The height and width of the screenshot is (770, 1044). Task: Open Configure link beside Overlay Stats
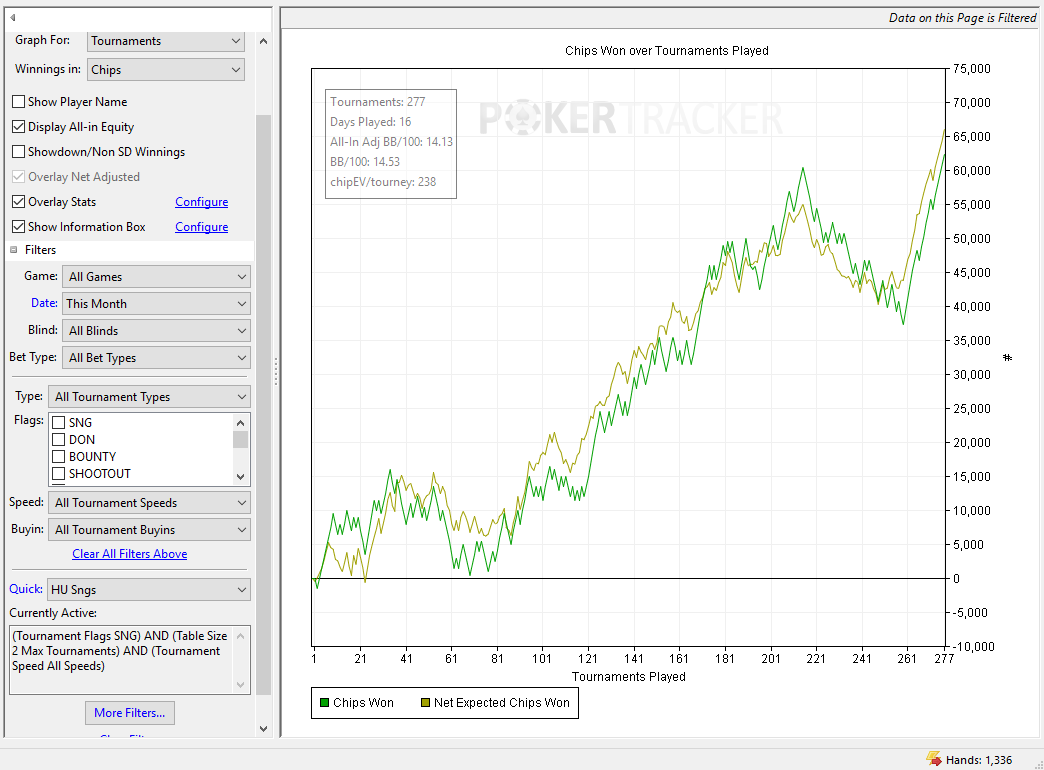(x=202, y=202)
